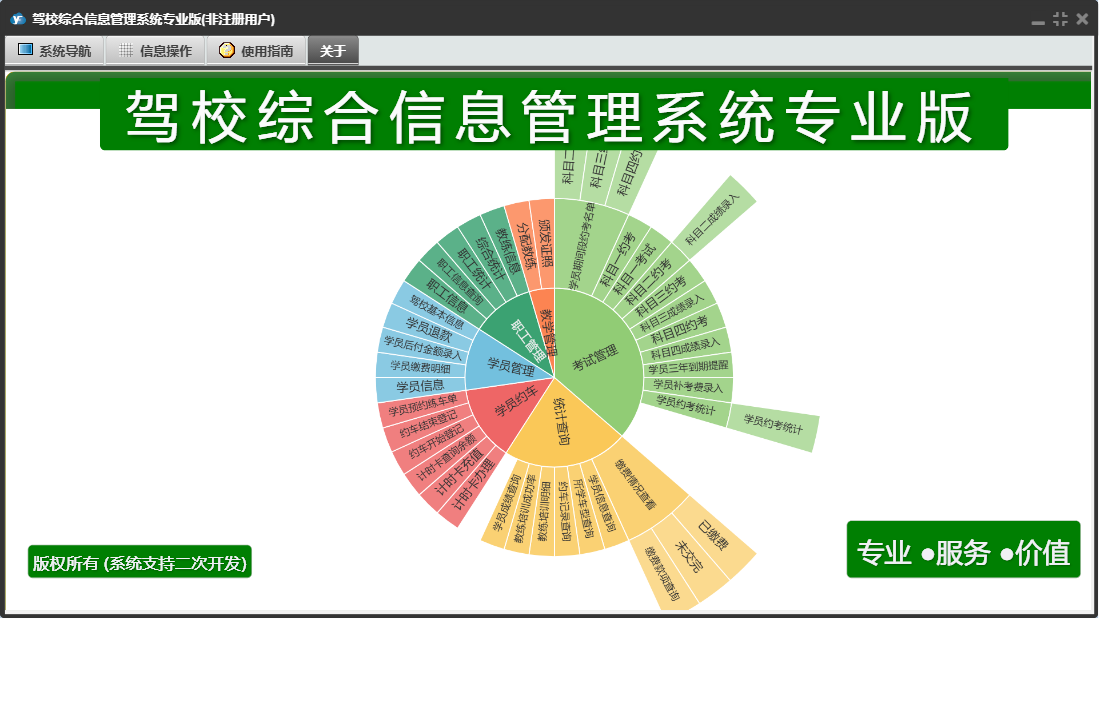Image resolution: width=1099 pixels, height=723 pixels.
Task: Open the 学员三年到期提醒 segment
Action: coord(688,366)
